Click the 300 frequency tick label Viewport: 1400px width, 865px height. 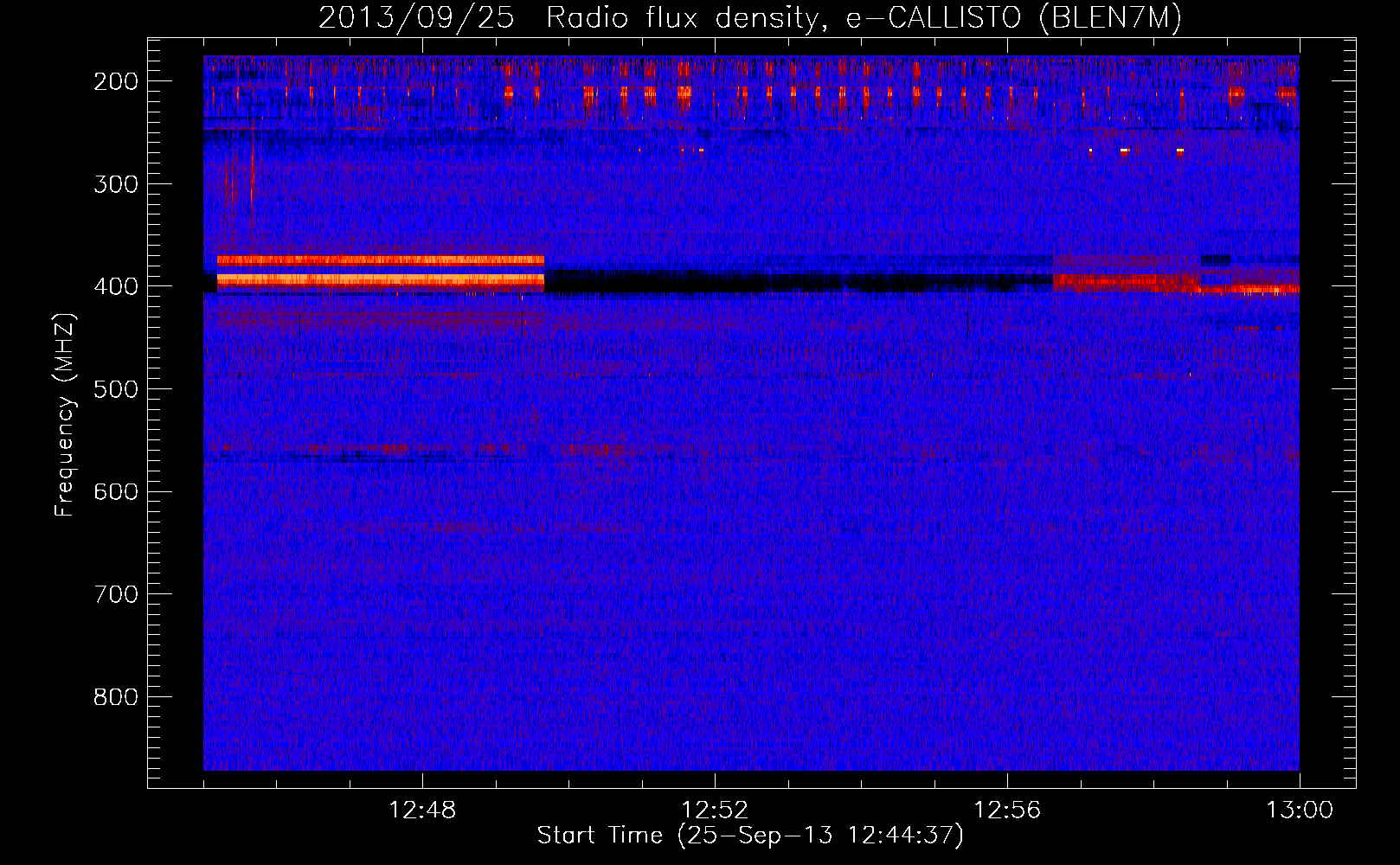116,183
